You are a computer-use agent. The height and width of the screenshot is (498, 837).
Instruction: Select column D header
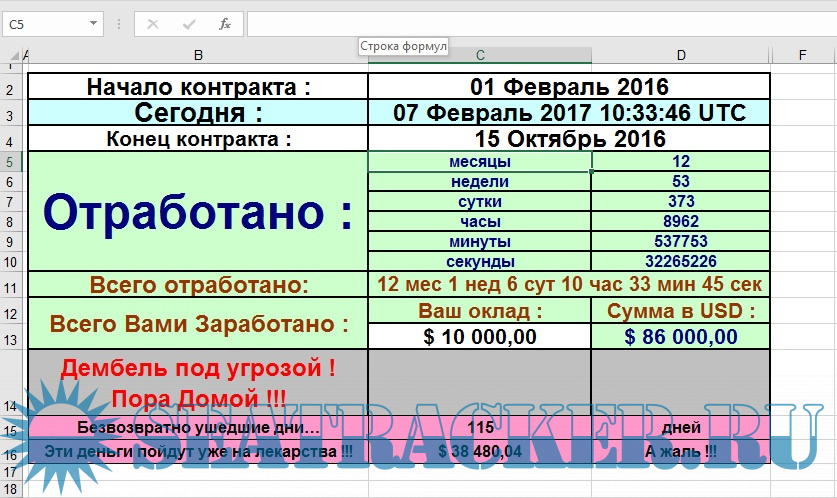pyautogui.click(x=680, y=54)
